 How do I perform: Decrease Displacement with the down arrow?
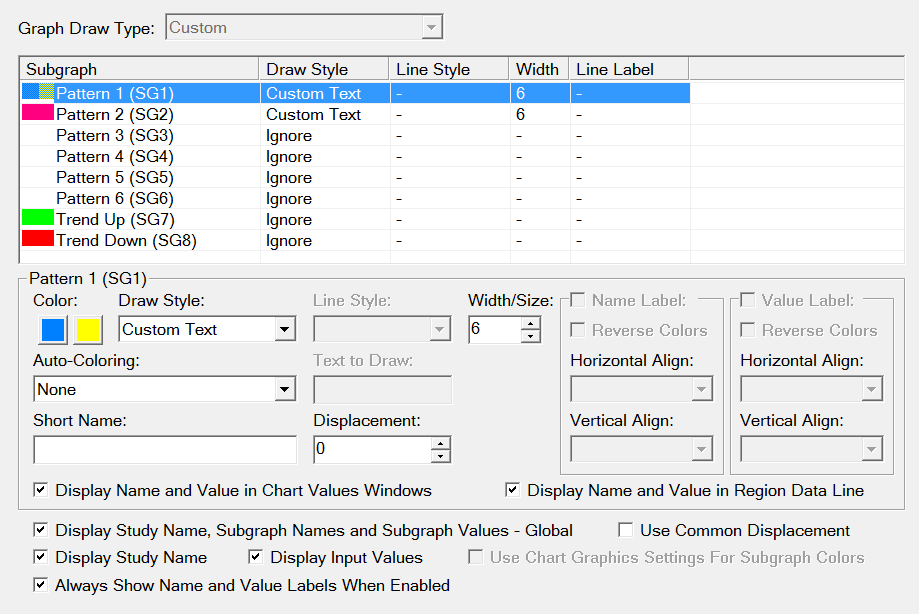pyautogui.click(x=440, y=457)
